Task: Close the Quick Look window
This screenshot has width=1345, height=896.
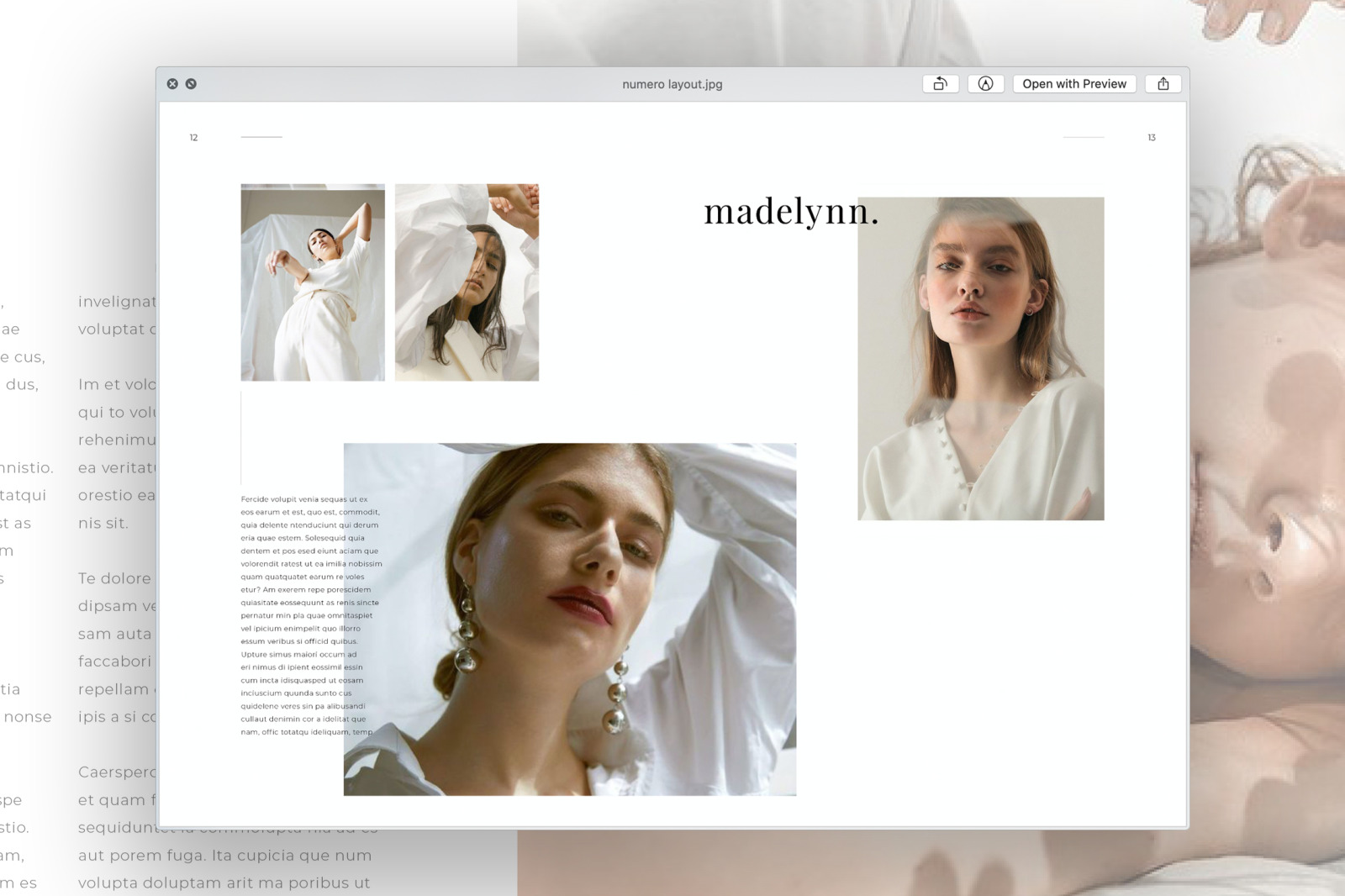Action: (172, 84)
